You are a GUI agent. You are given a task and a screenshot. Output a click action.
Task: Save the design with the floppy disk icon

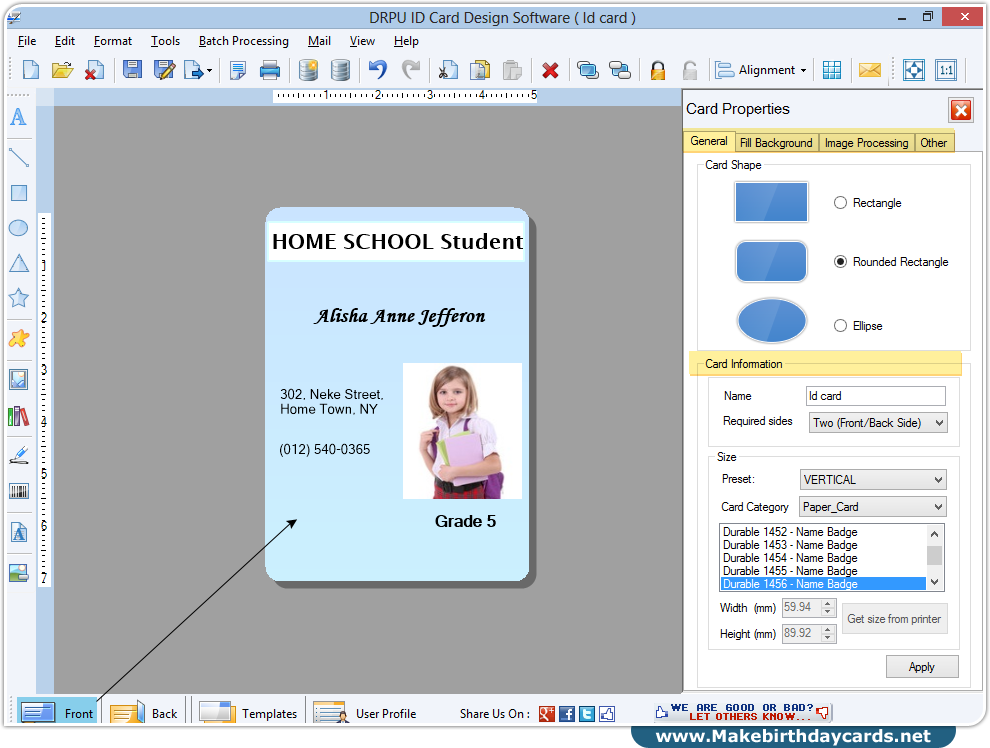132,69
